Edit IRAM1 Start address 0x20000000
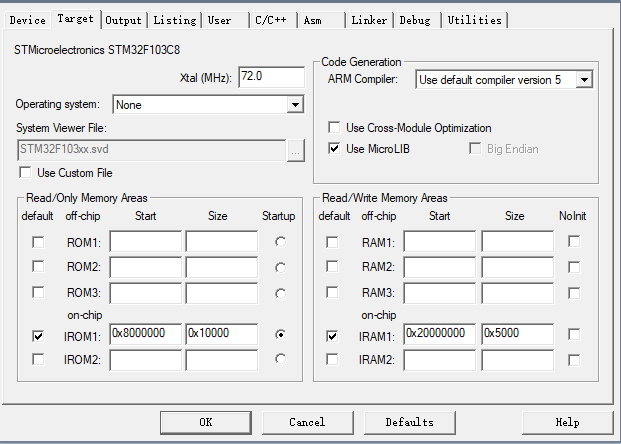 click(440, 334)
